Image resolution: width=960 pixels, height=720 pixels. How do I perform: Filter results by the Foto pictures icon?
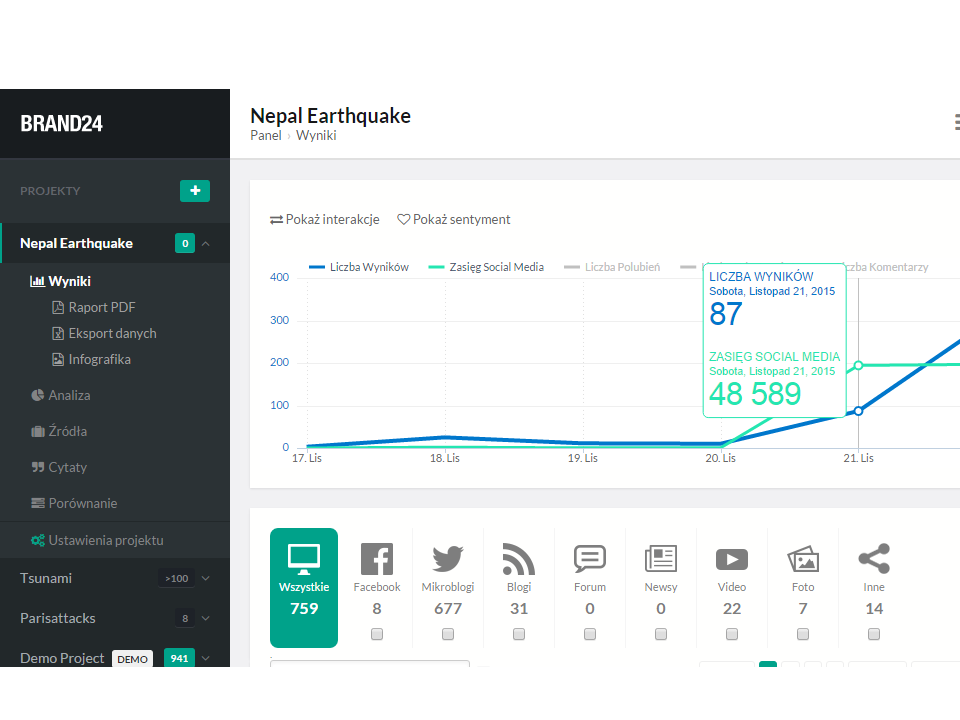coord(803,559)
